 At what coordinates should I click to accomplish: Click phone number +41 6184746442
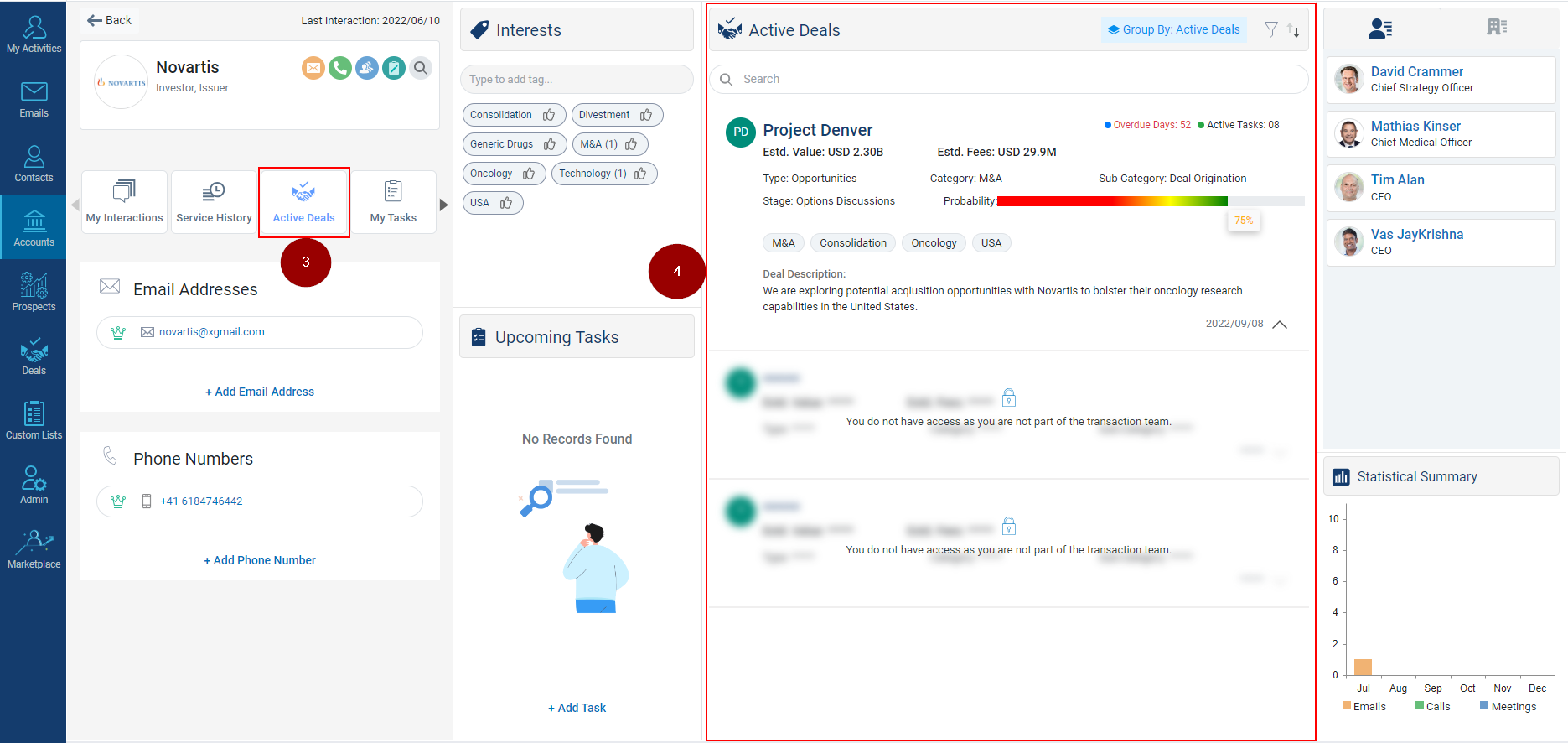coord(201,501)
